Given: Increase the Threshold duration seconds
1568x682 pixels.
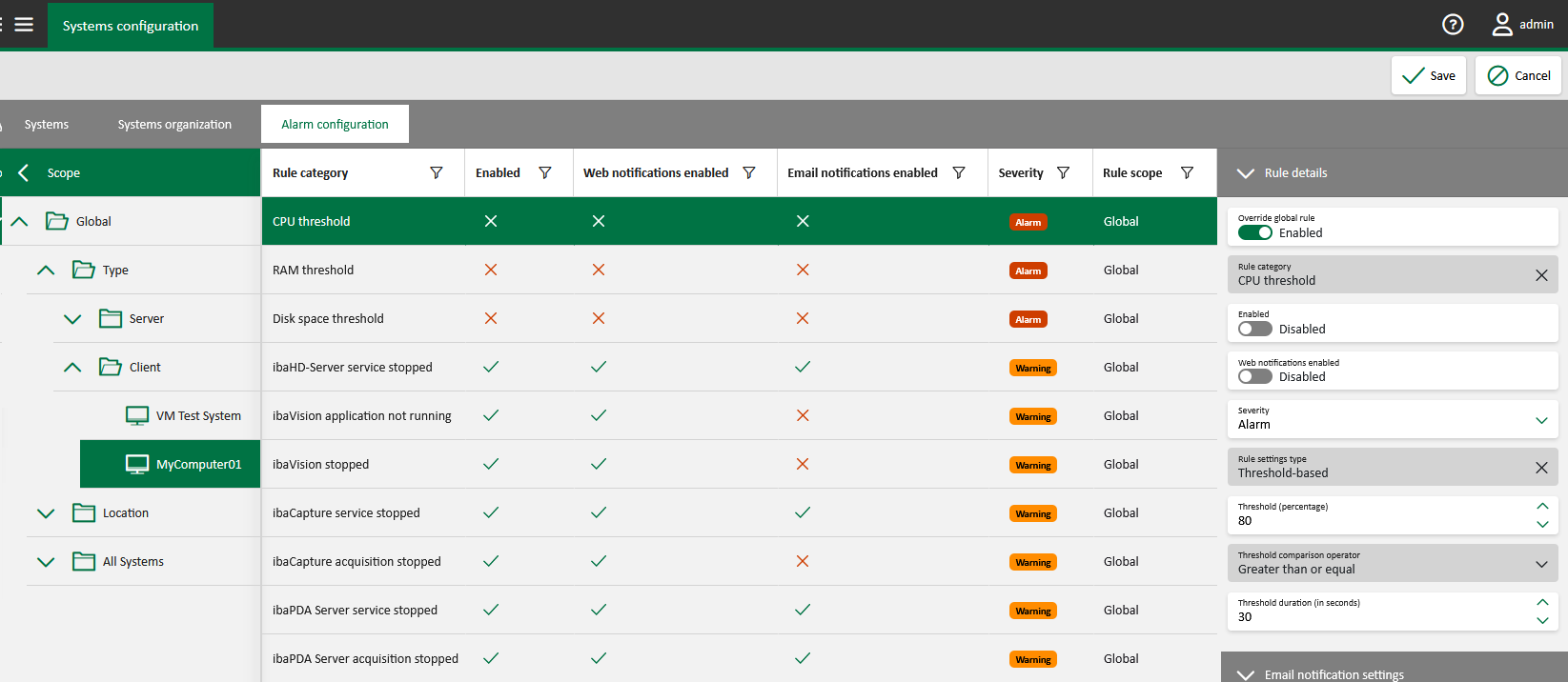Looking at the screenshot, I should pyautogui.click(x=1542, y=602).
